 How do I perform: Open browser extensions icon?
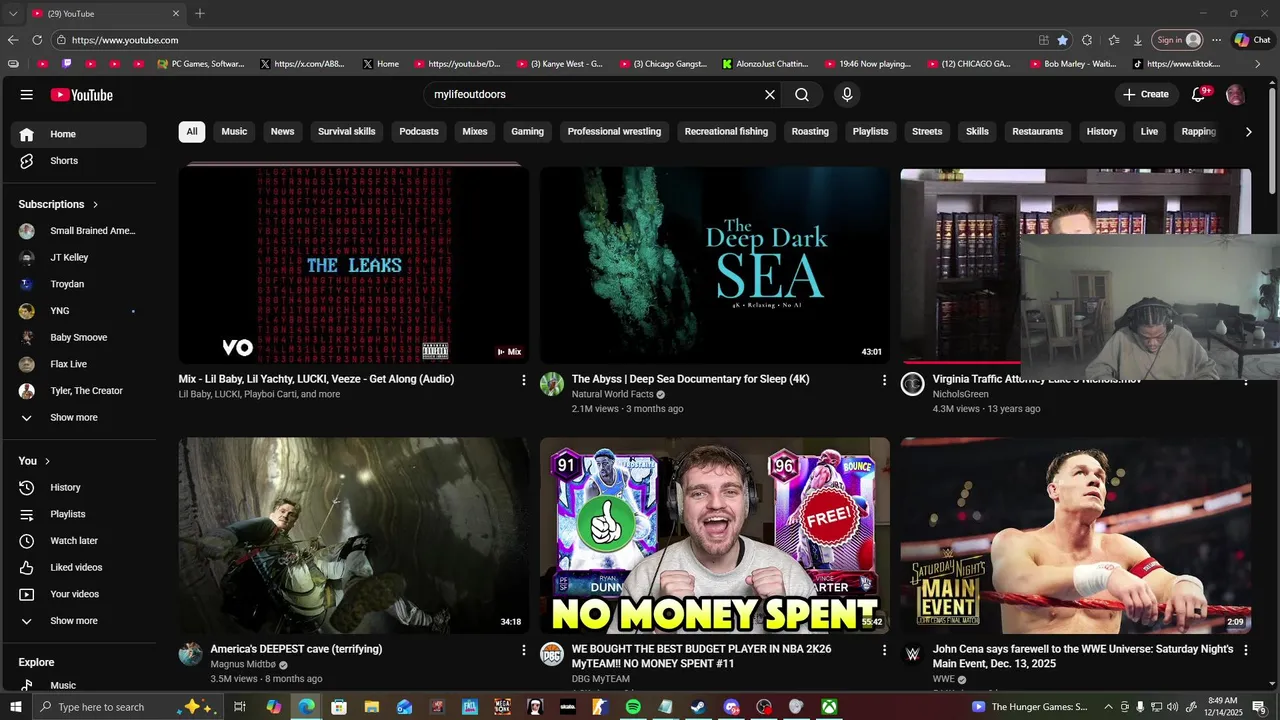click(x=1087, y=40)
